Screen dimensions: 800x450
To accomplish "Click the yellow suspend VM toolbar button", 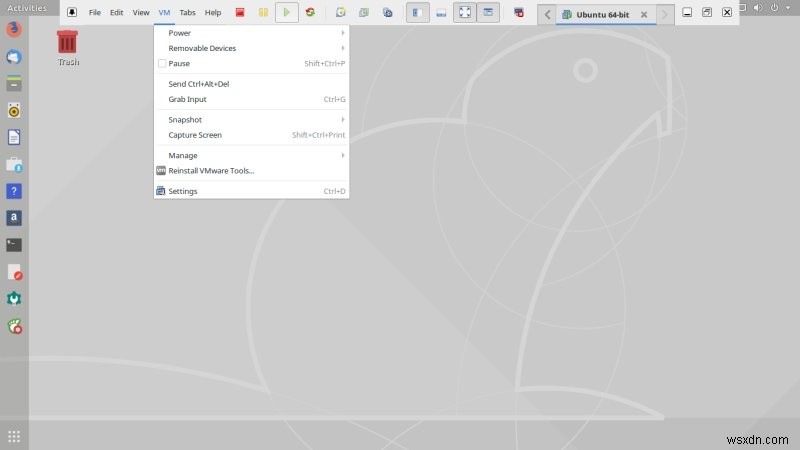I will [263, 12].
